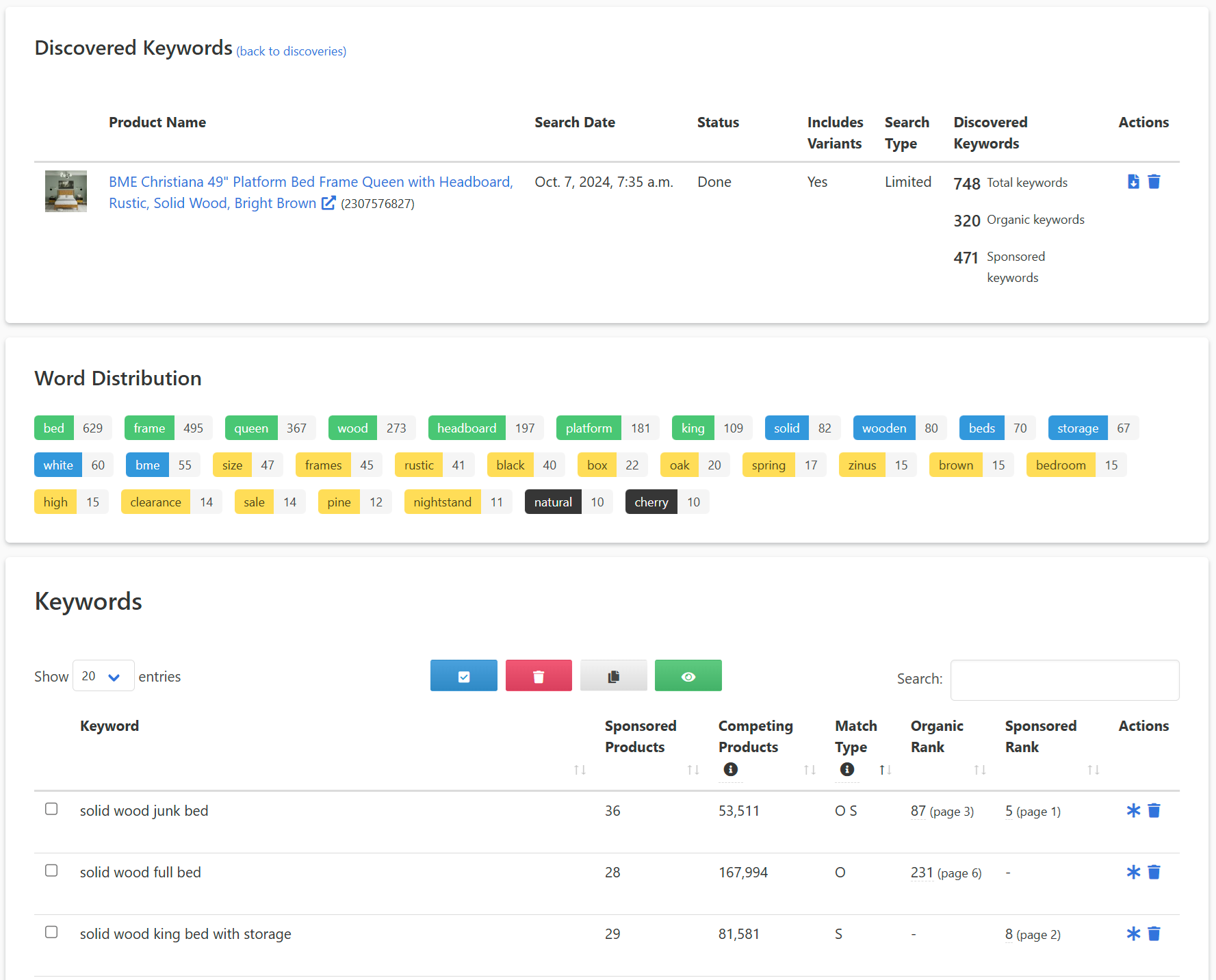The image size is (1216, 980).
Task: Delete the solid wood full bed keyword
Action: point(1154,873)
